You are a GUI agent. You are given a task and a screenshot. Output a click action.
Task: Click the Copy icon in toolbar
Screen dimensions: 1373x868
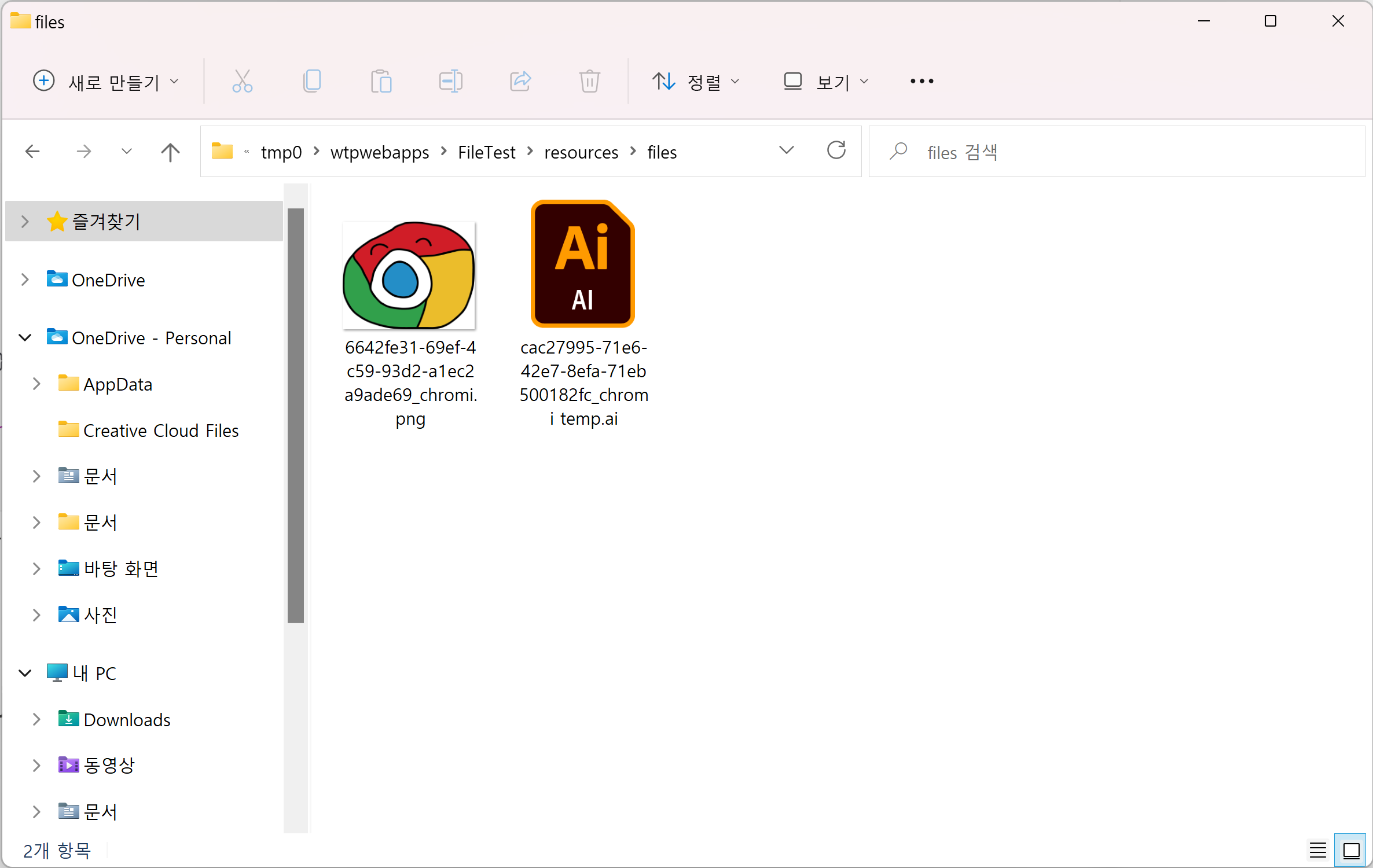click(x=312, y=81)
